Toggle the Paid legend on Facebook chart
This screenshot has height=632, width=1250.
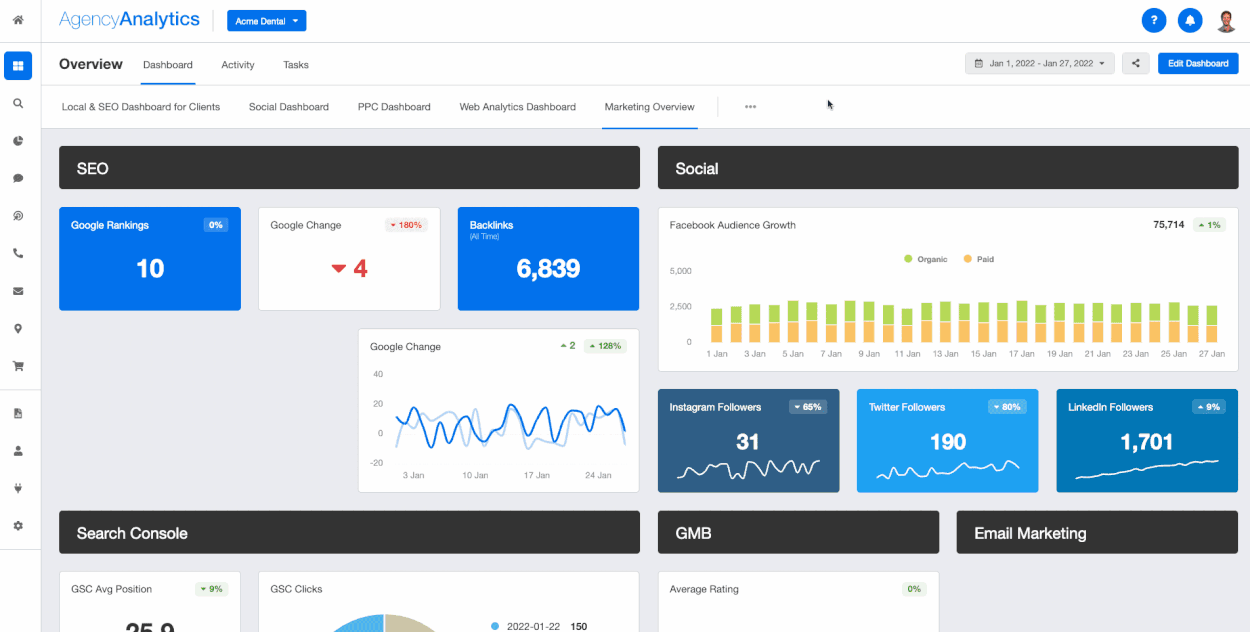coord(977,259)
